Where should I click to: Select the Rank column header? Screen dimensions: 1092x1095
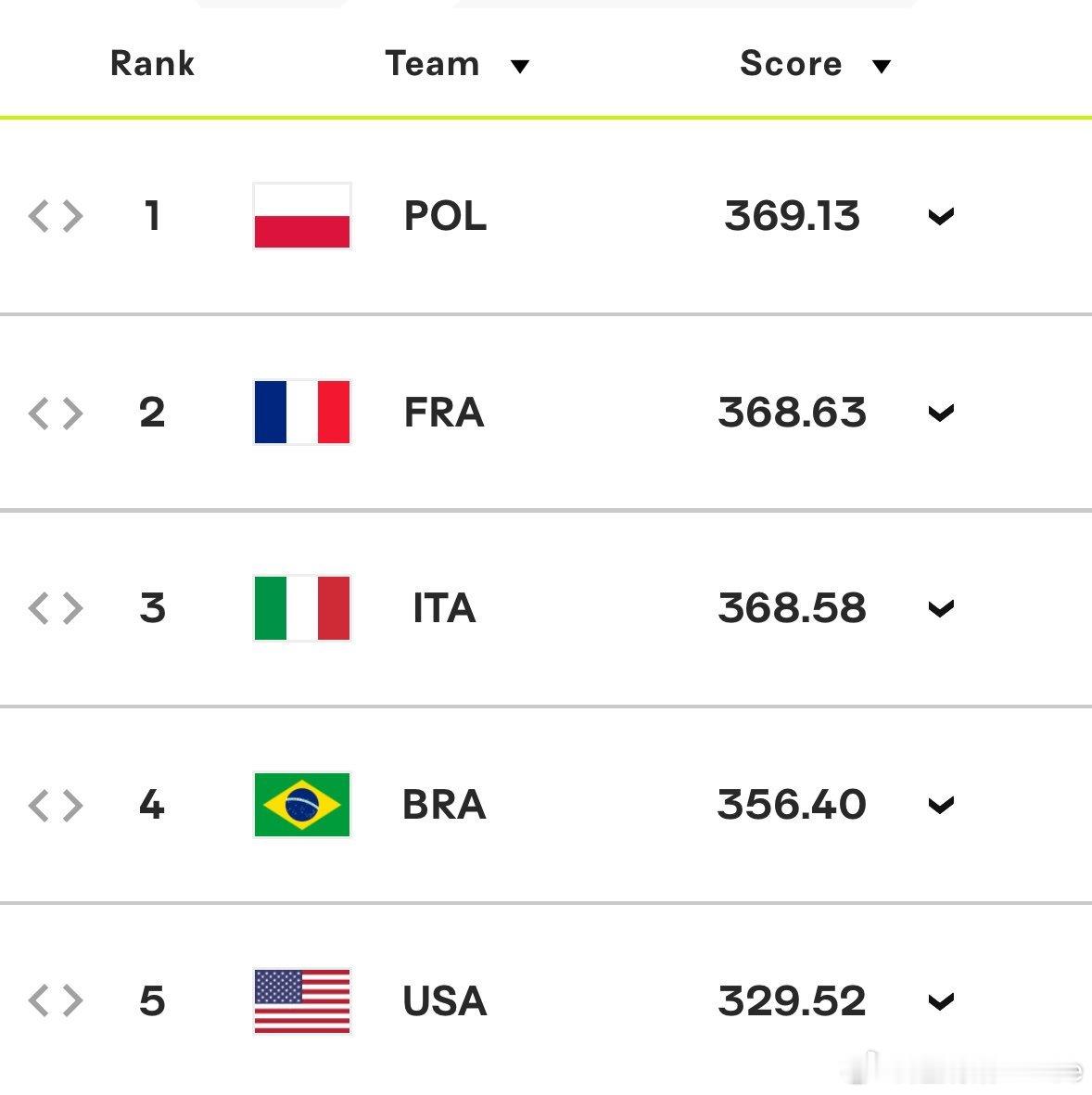click(152, 64)
